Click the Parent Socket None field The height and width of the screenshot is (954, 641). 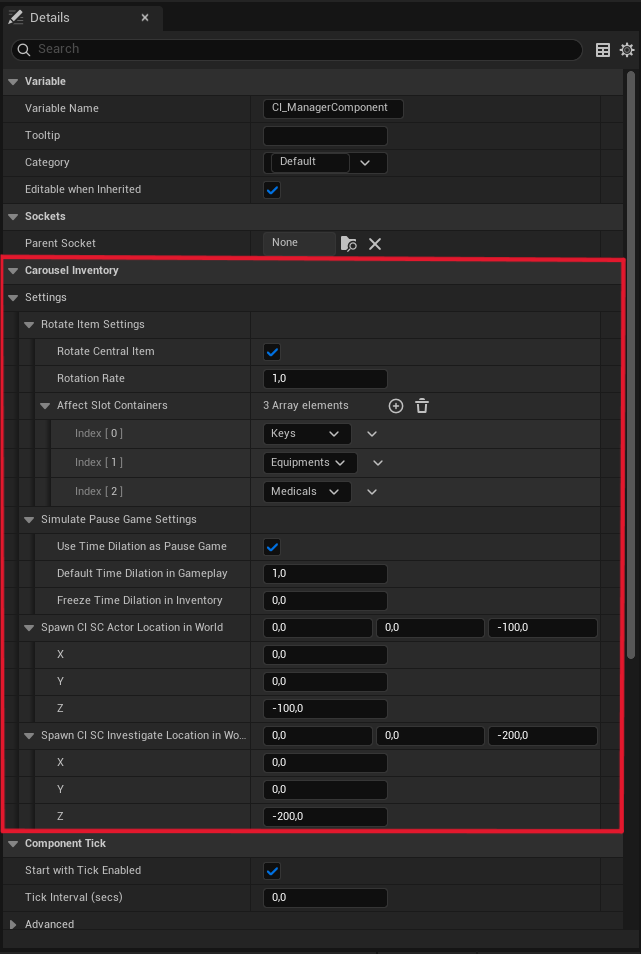(x=299, y=243)
